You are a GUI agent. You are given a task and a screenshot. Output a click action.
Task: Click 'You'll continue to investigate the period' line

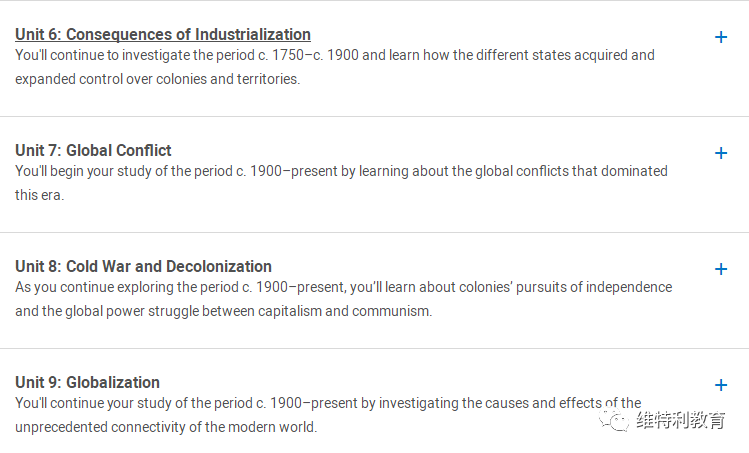click(335, 55)
